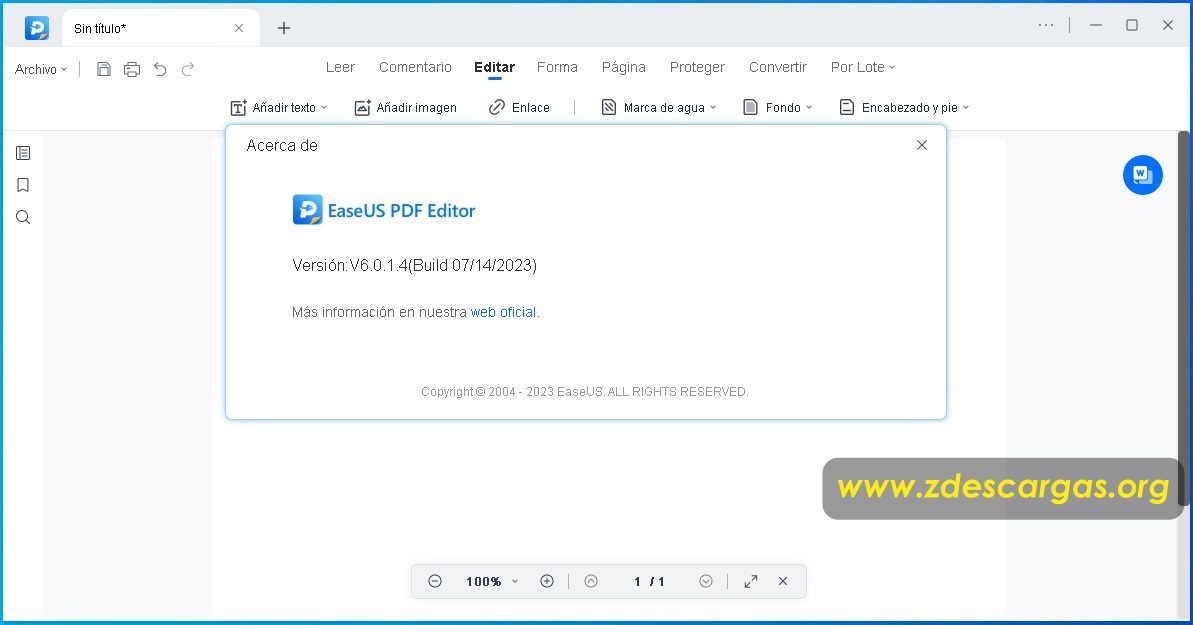Screen dimensions: 1193x625
Task: Click the blue Convert to Word button
Action: [x=1143, y=175]
